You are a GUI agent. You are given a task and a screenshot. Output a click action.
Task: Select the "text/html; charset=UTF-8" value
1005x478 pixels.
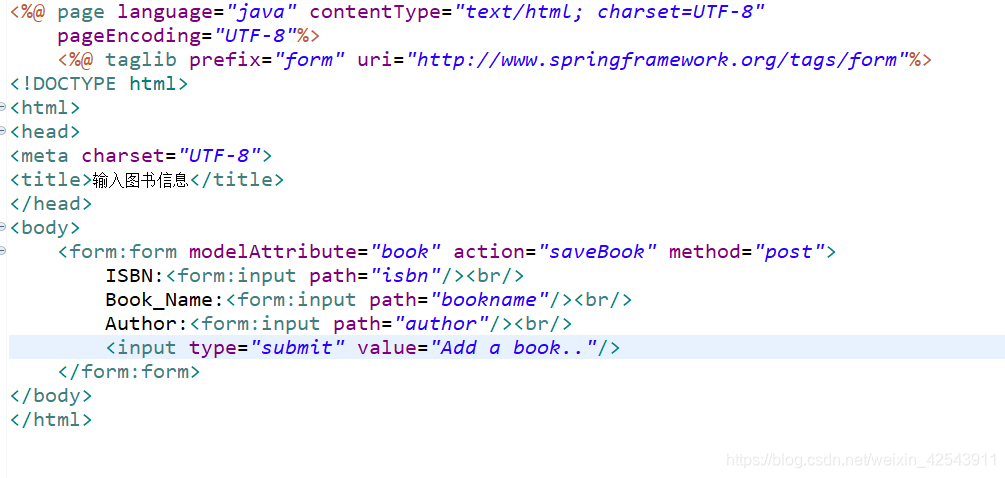(x=610, y=12)
